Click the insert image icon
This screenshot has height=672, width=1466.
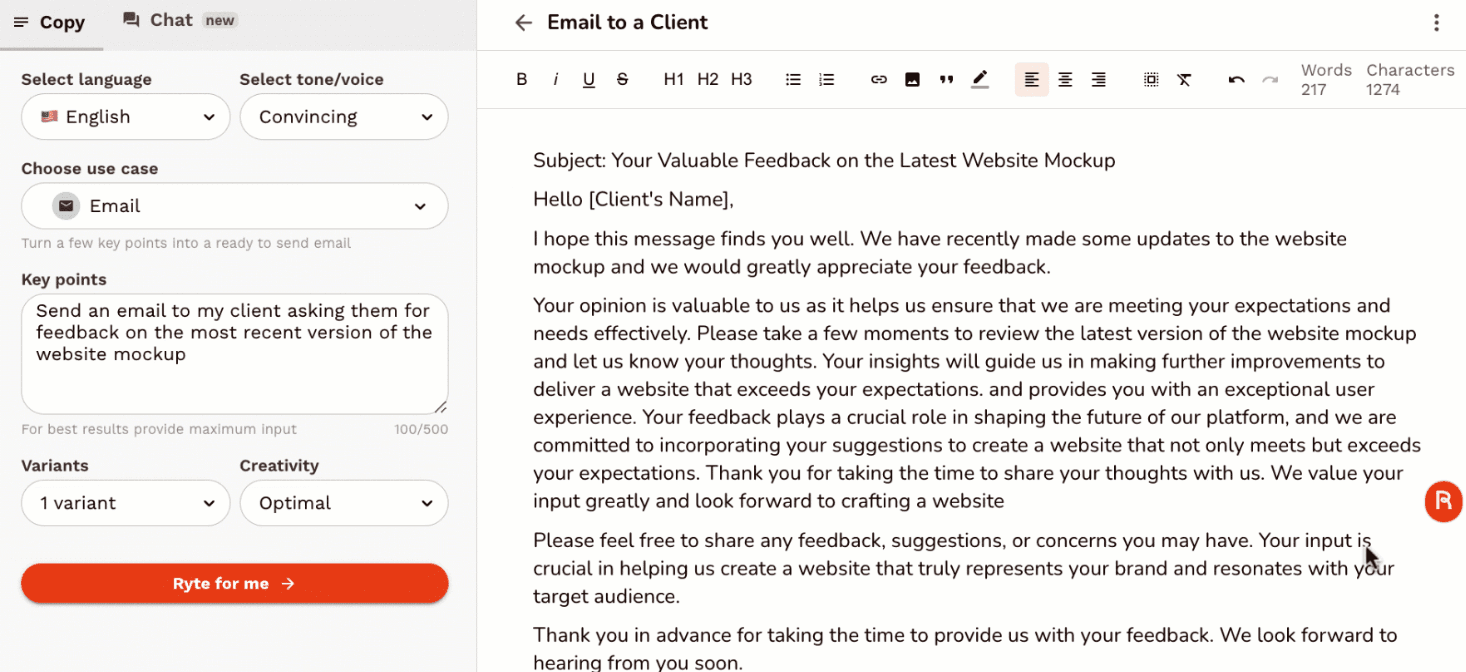[912, 80]
